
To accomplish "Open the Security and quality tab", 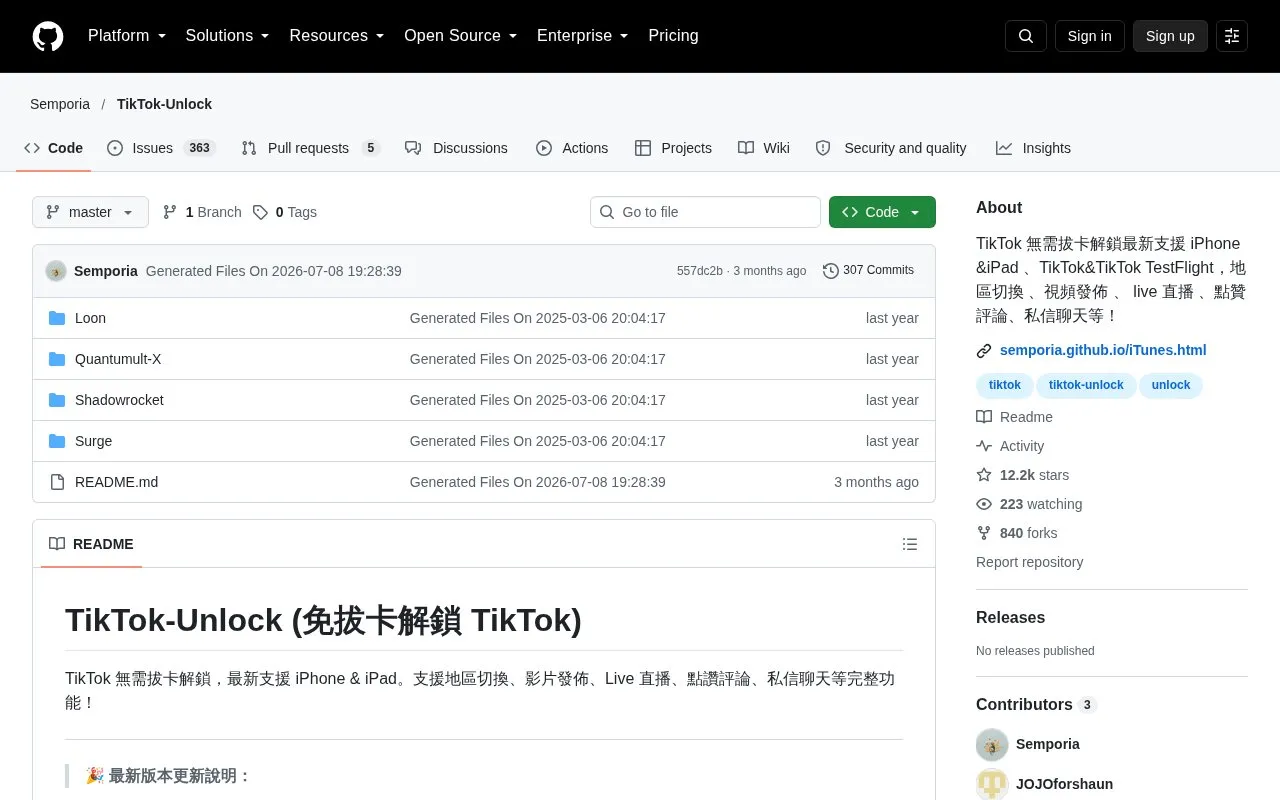I will (891, 148).
